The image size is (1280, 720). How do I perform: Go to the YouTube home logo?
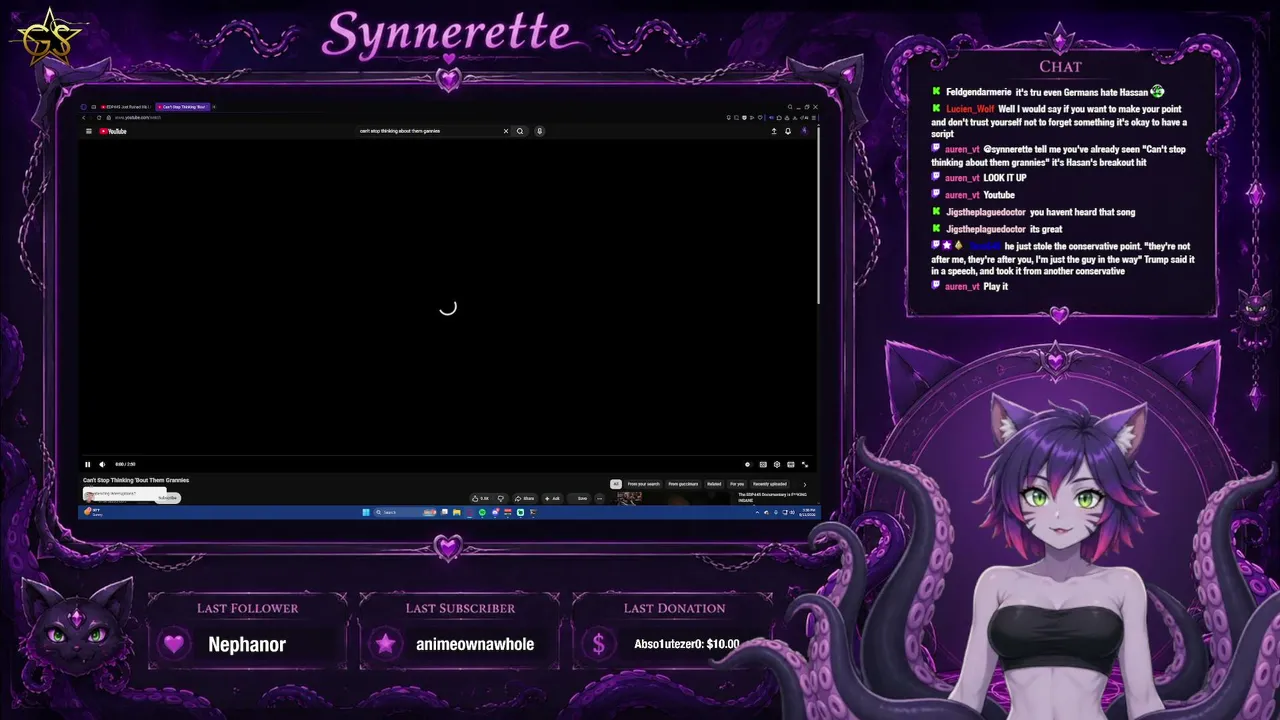(x=113, y=131)
